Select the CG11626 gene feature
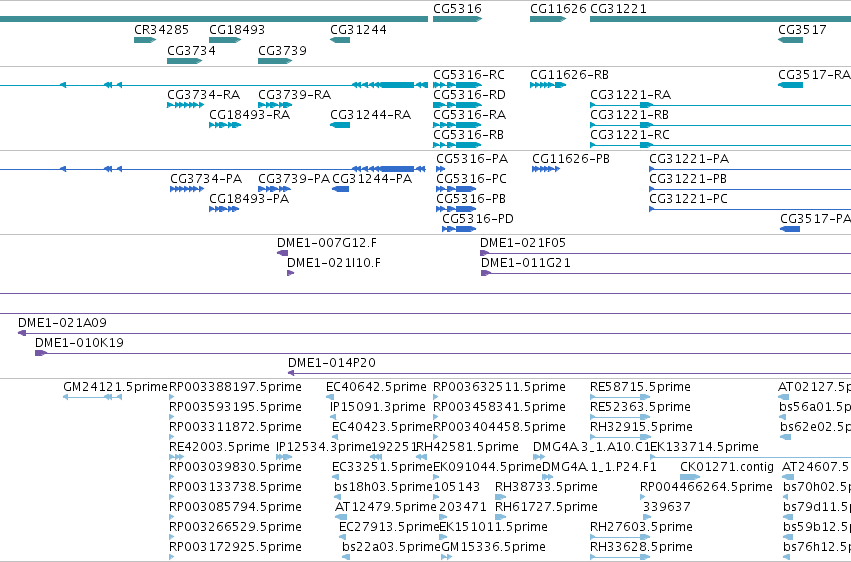 coord(548,19)
